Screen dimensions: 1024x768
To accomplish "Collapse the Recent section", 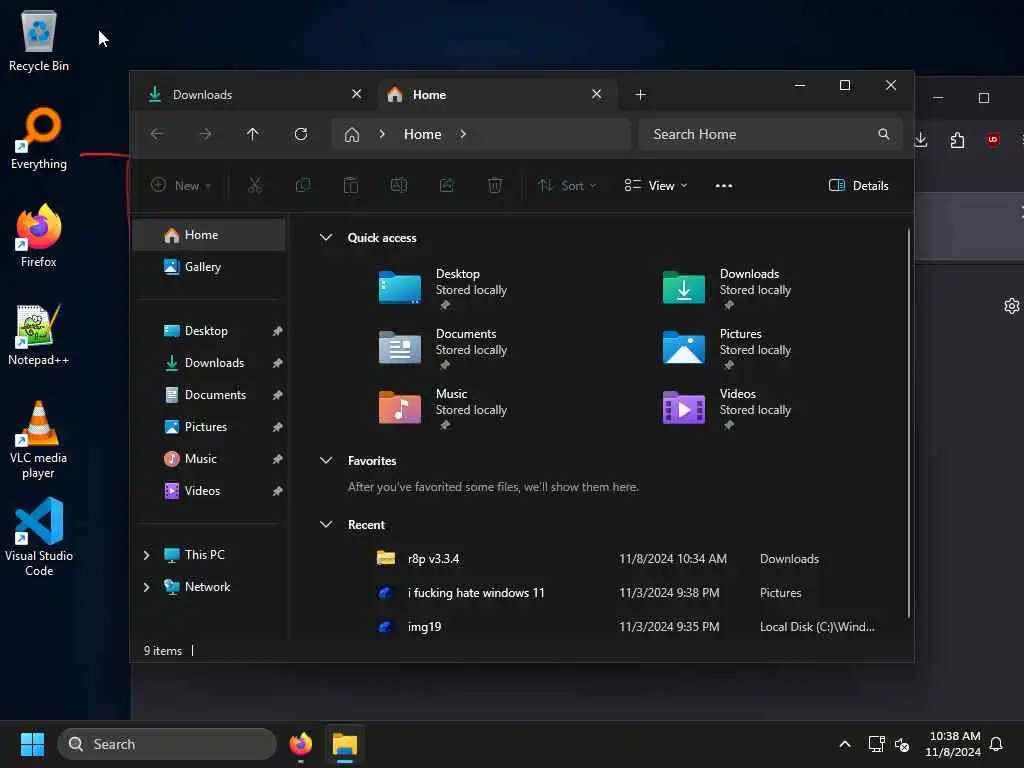I will 326,524.
